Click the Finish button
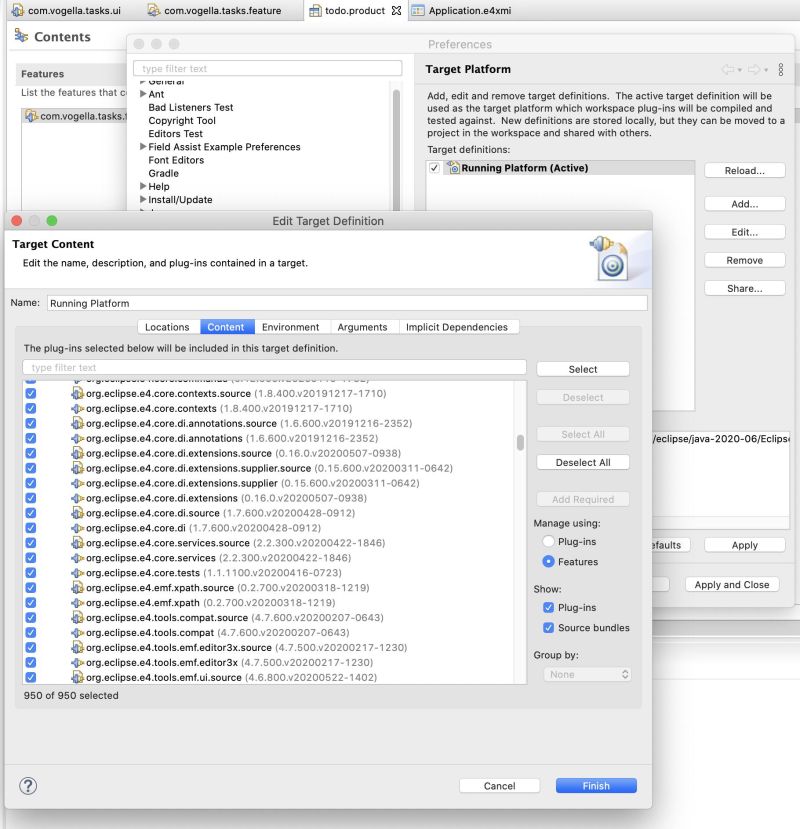This screenshot has height=829, width=800. coord(595,785)
